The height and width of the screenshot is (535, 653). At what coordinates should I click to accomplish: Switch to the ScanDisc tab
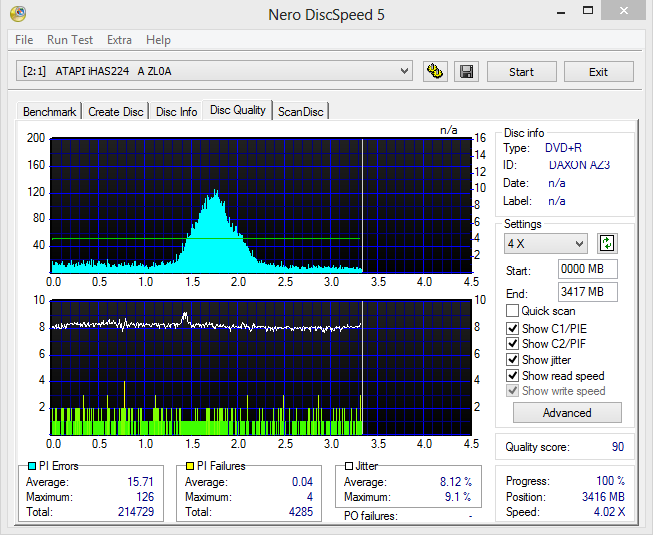coord(301,112)
